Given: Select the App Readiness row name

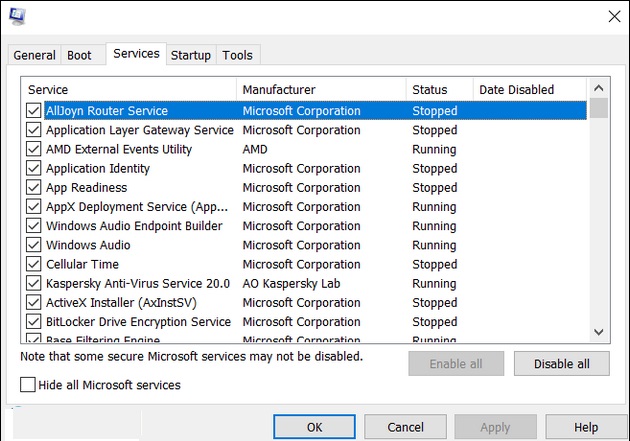Looking at the screenshot, I should 86,188.
